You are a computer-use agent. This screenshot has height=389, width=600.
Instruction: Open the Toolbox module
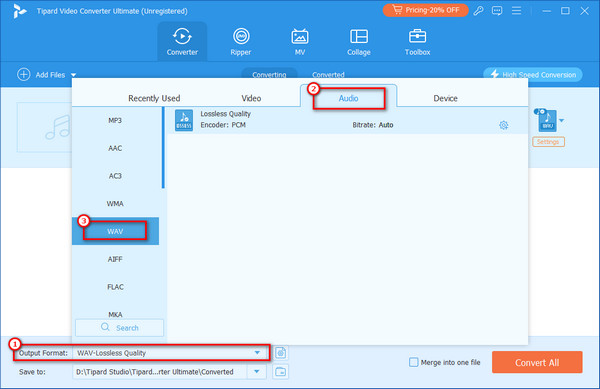coord(417,42)
